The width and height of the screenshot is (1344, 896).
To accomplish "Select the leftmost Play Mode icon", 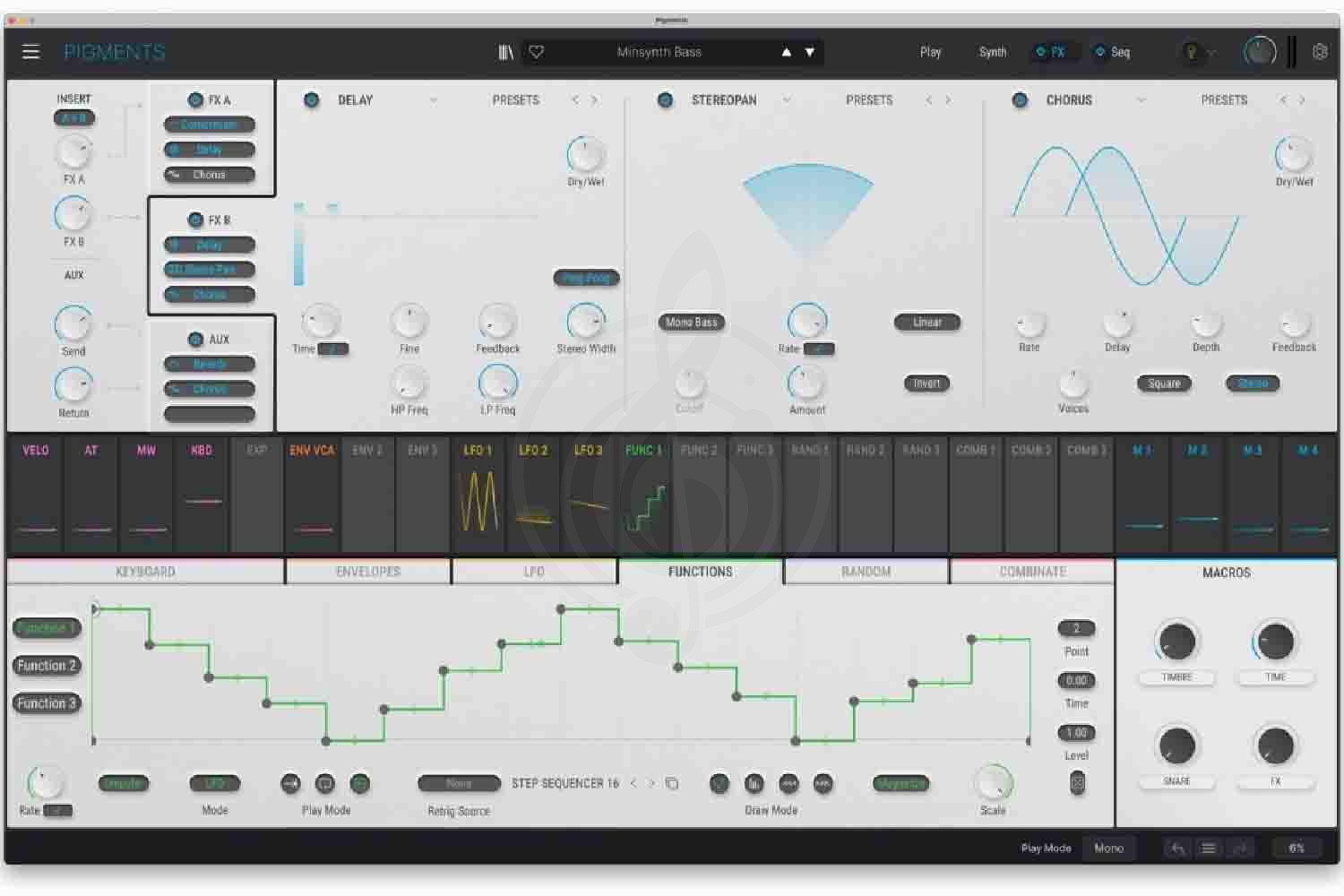I will 290,783.
